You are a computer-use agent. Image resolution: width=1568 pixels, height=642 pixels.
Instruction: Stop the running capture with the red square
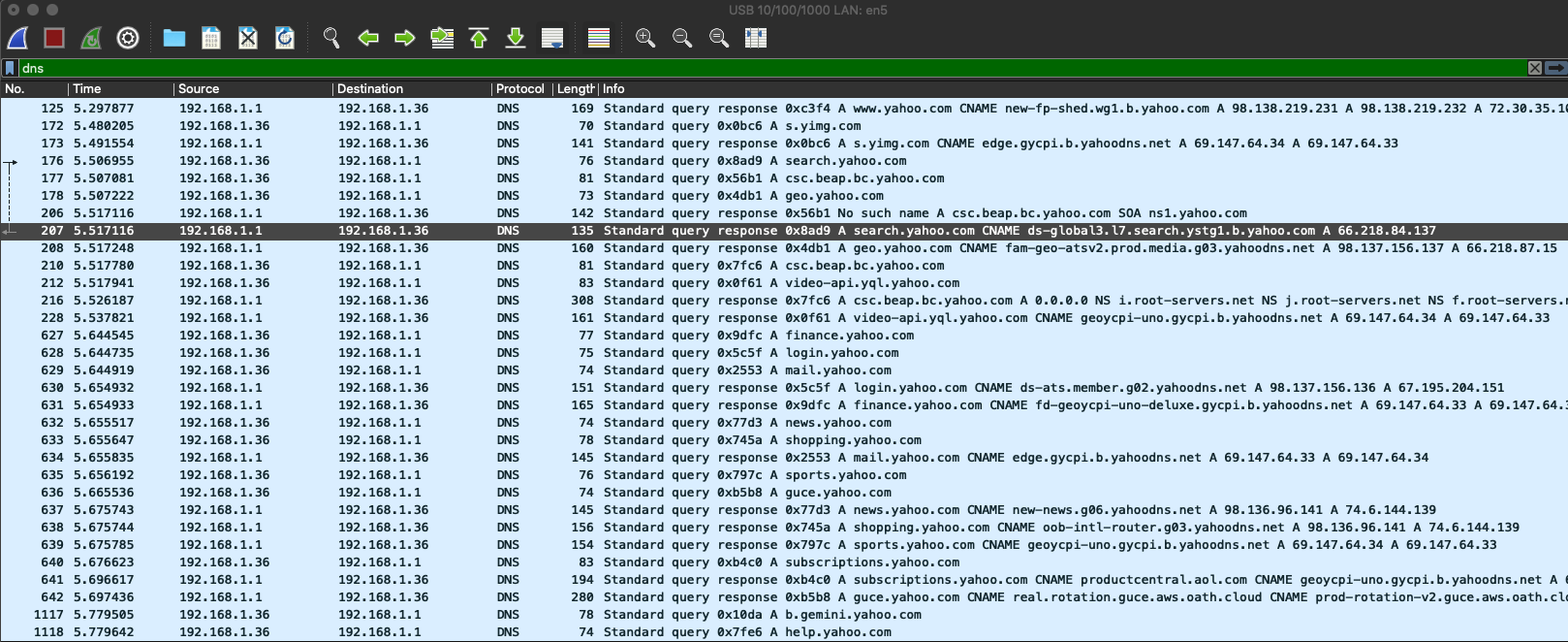tap(54, 38)
